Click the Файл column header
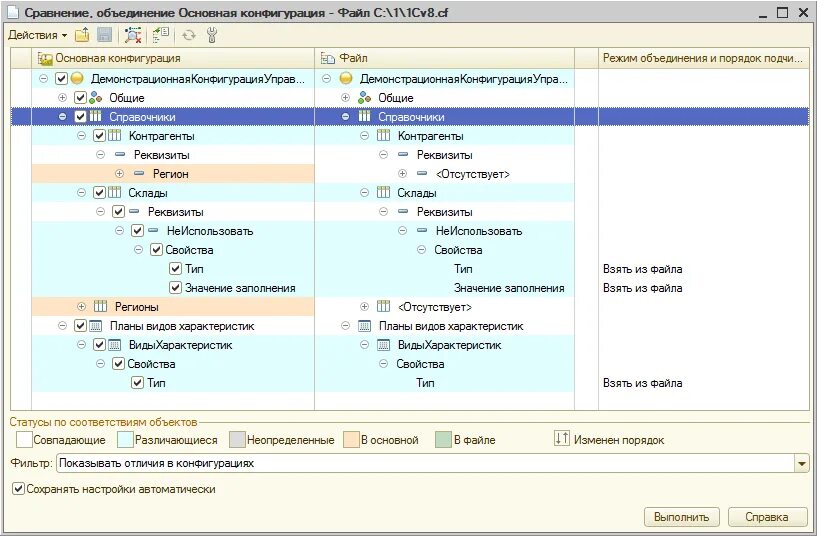The image size is (817, 536). tap(444, 58)
